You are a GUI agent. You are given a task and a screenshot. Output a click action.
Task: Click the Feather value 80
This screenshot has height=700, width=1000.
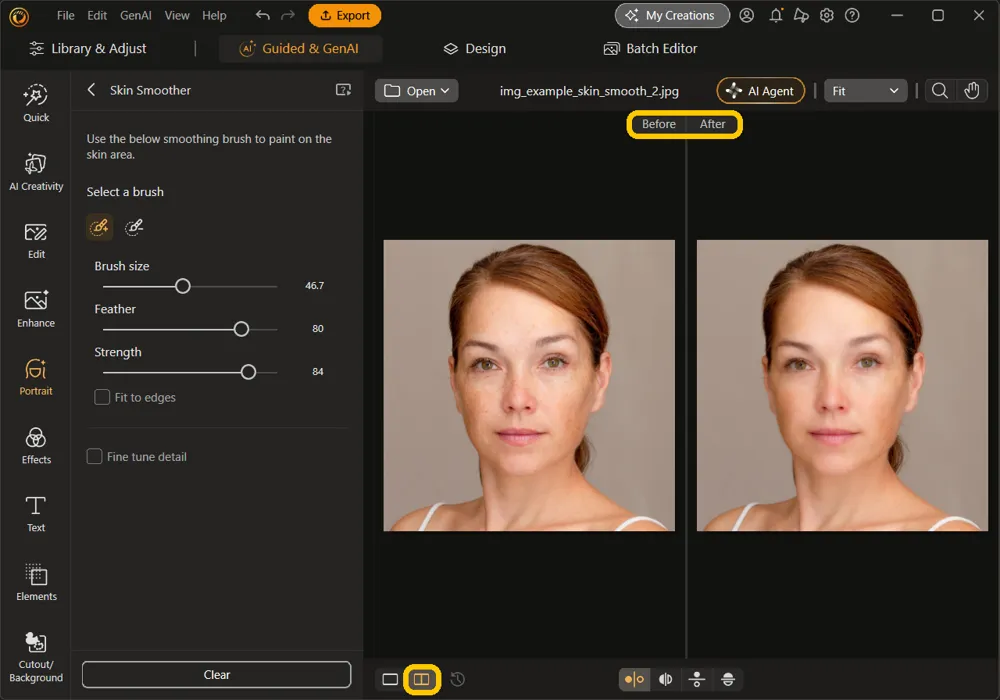tap(318, 328)
